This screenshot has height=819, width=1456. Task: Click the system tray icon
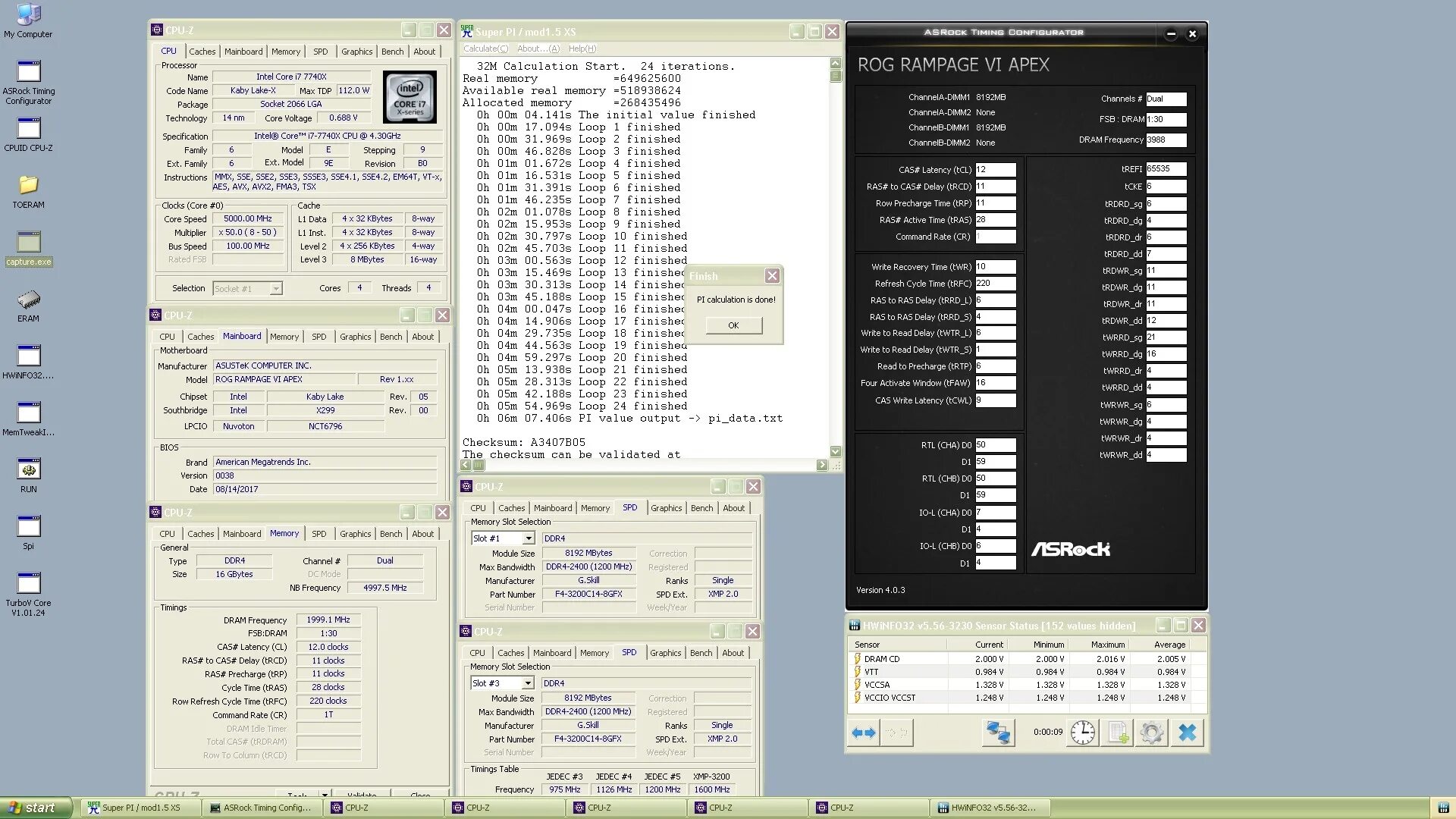pyautogui.click(x=1442, y=808)
